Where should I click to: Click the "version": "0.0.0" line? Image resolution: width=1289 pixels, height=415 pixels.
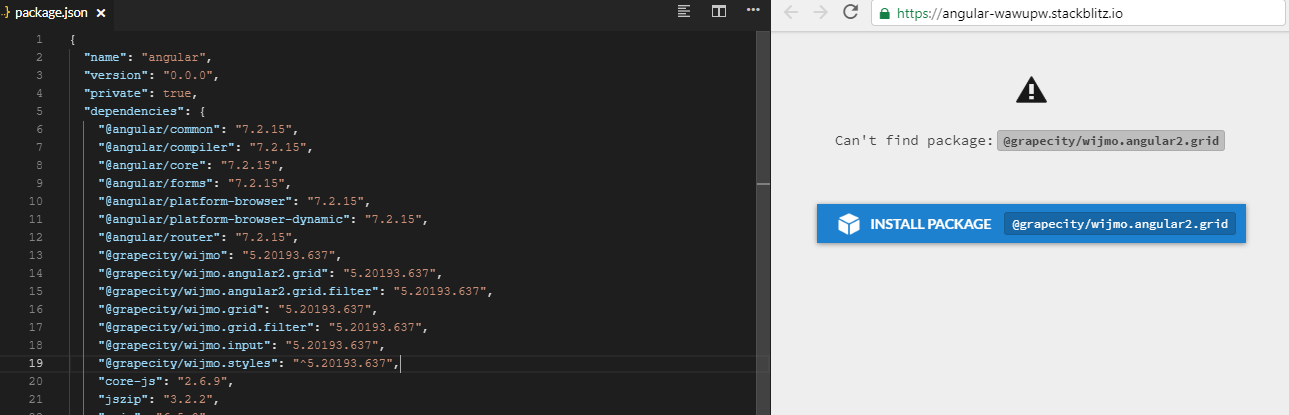coord(151,75)
